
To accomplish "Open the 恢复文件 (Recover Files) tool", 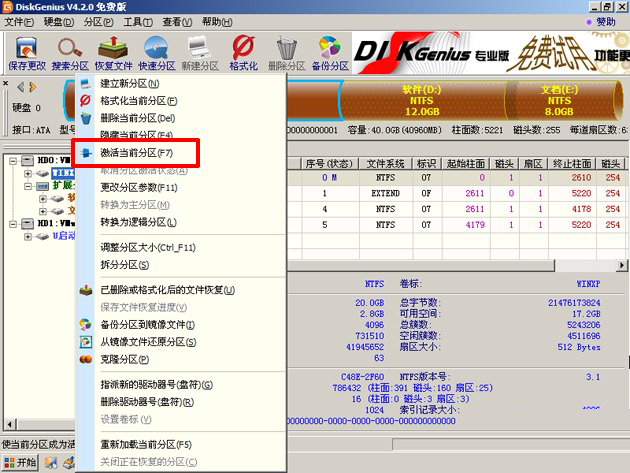I will click(113, 52).
